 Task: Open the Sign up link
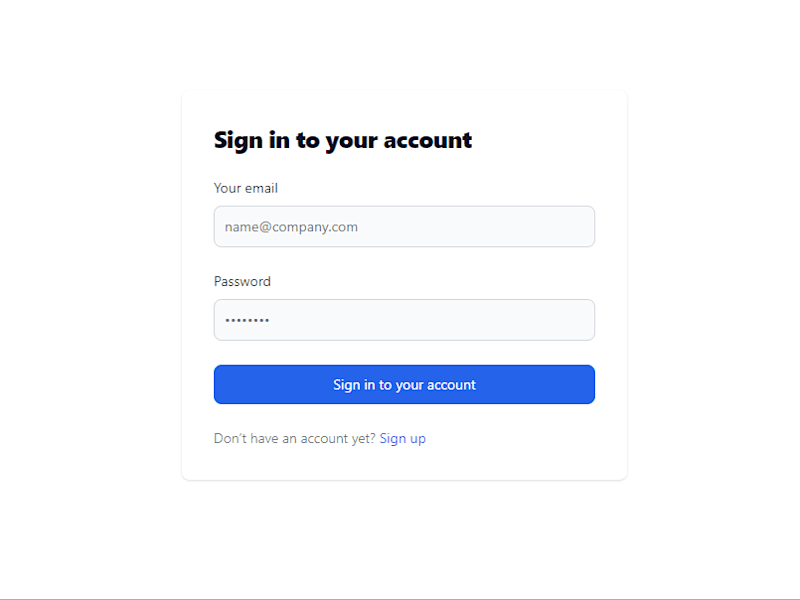point(403,438)
